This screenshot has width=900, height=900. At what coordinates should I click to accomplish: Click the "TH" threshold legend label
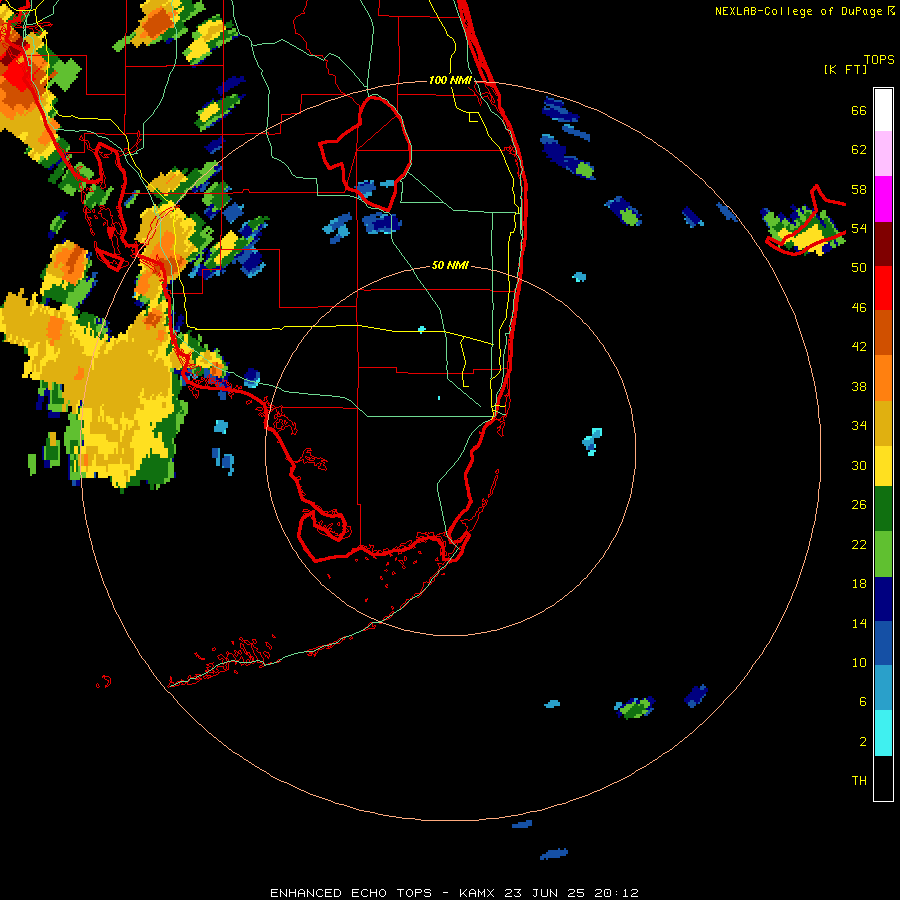point(859,781)
